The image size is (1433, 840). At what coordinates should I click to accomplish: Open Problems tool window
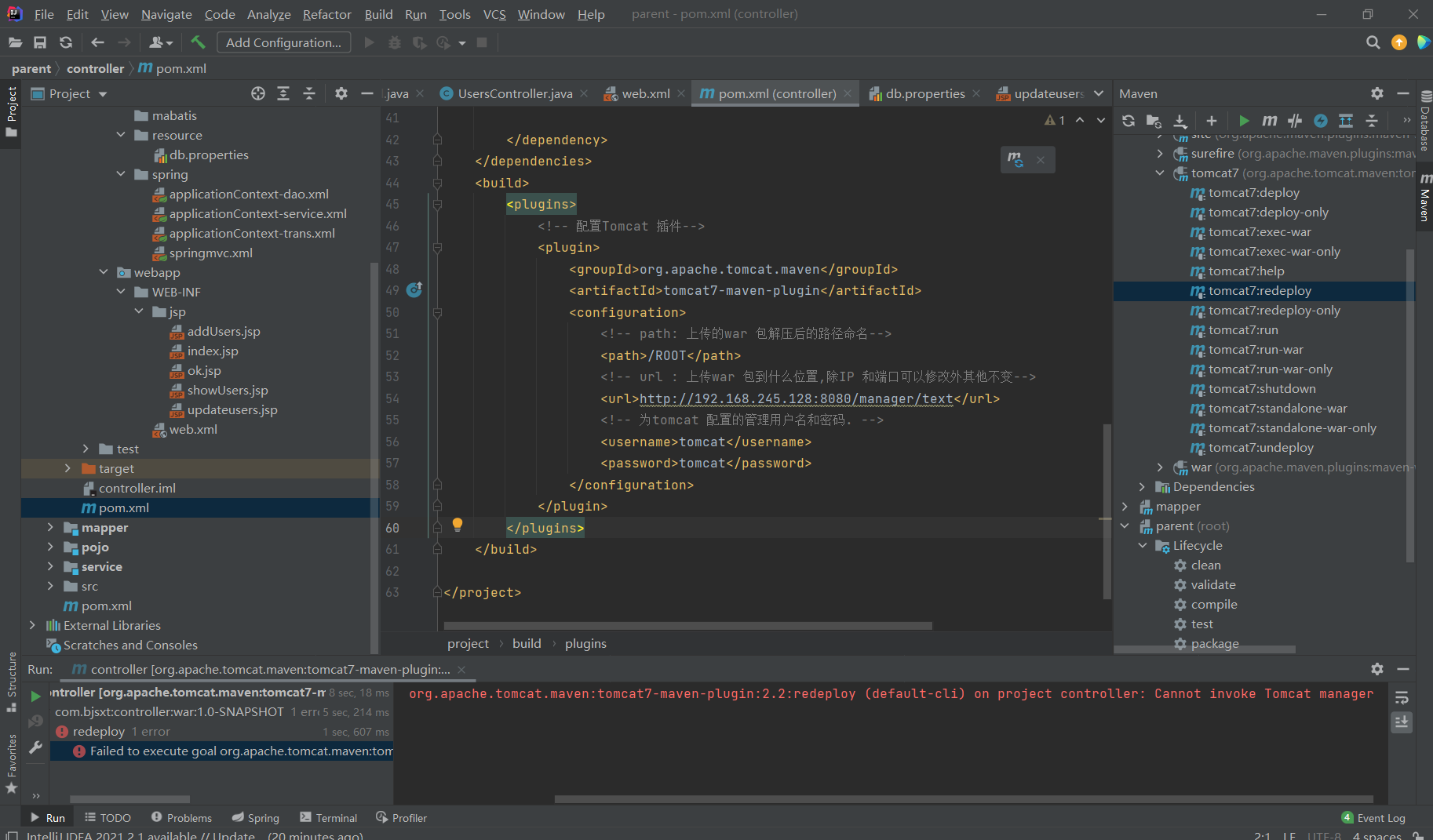pyautogui.click(x=181, y=817)
